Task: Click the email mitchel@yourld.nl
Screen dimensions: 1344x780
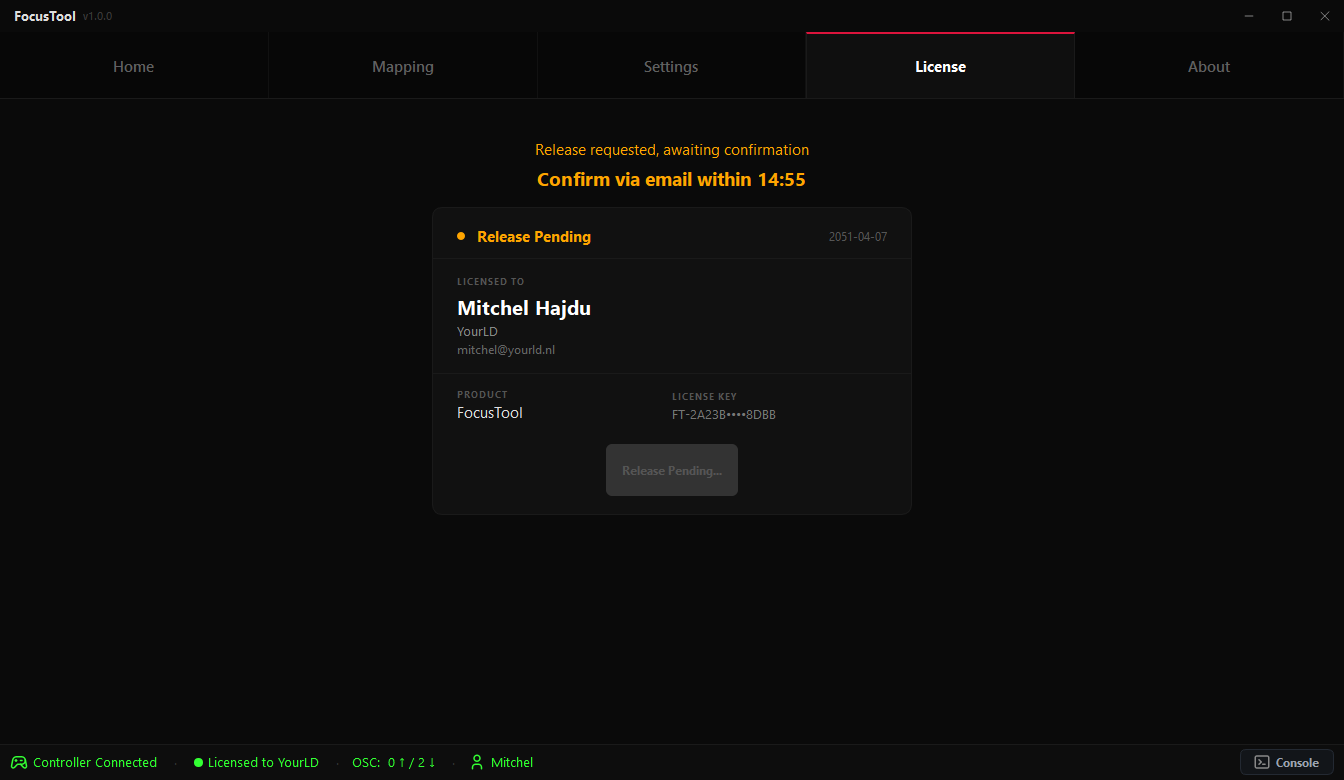Action: pos(506,350)
